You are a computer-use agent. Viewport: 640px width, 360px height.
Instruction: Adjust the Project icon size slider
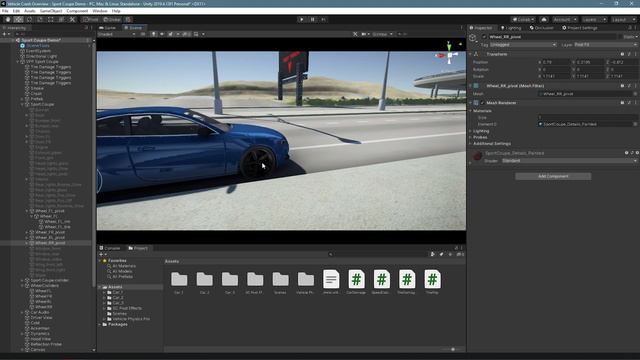pos(452,349)
